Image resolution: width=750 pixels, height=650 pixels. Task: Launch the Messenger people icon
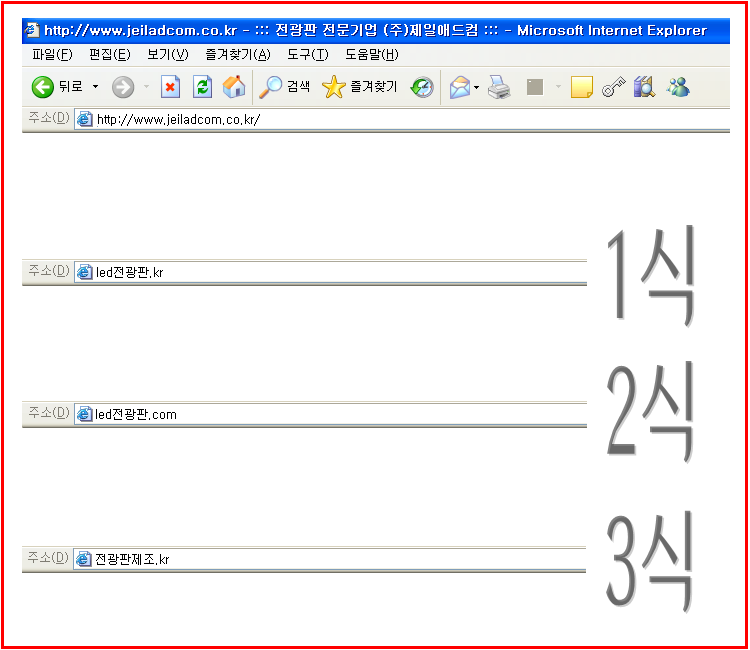pyautogui.click(x=678, y=87)
